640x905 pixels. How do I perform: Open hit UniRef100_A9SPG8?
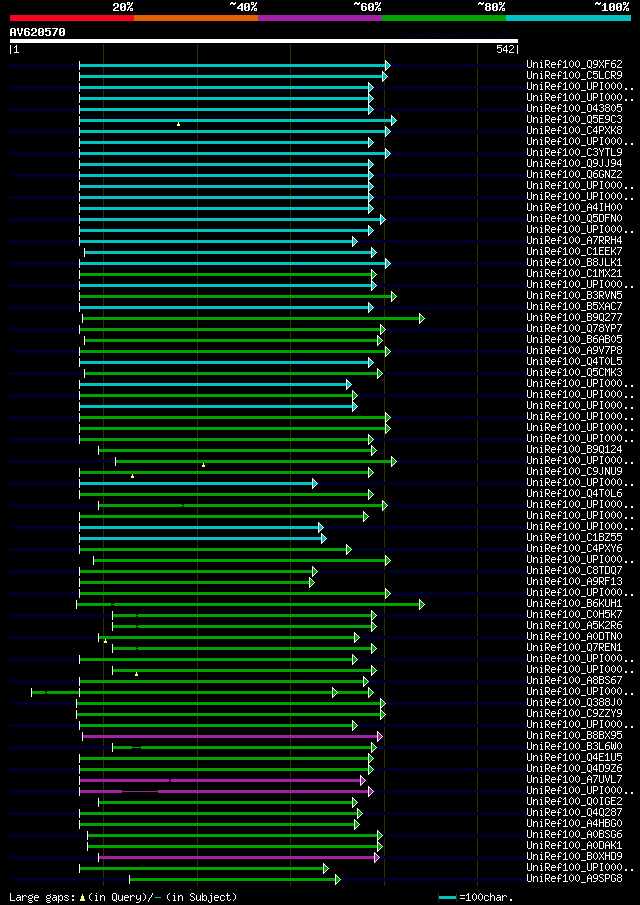point(574,878)
